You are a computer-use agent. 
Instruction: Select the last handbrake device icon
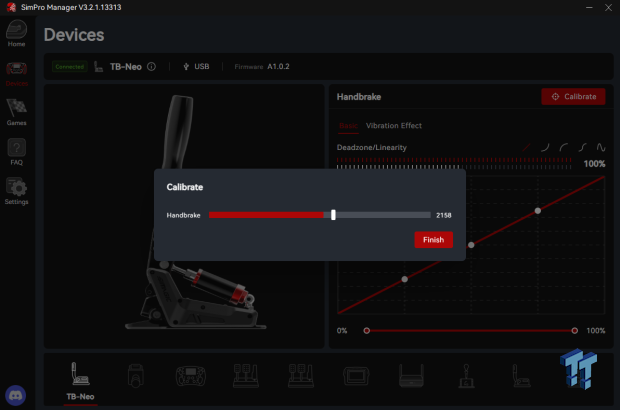tap(522, 376)
